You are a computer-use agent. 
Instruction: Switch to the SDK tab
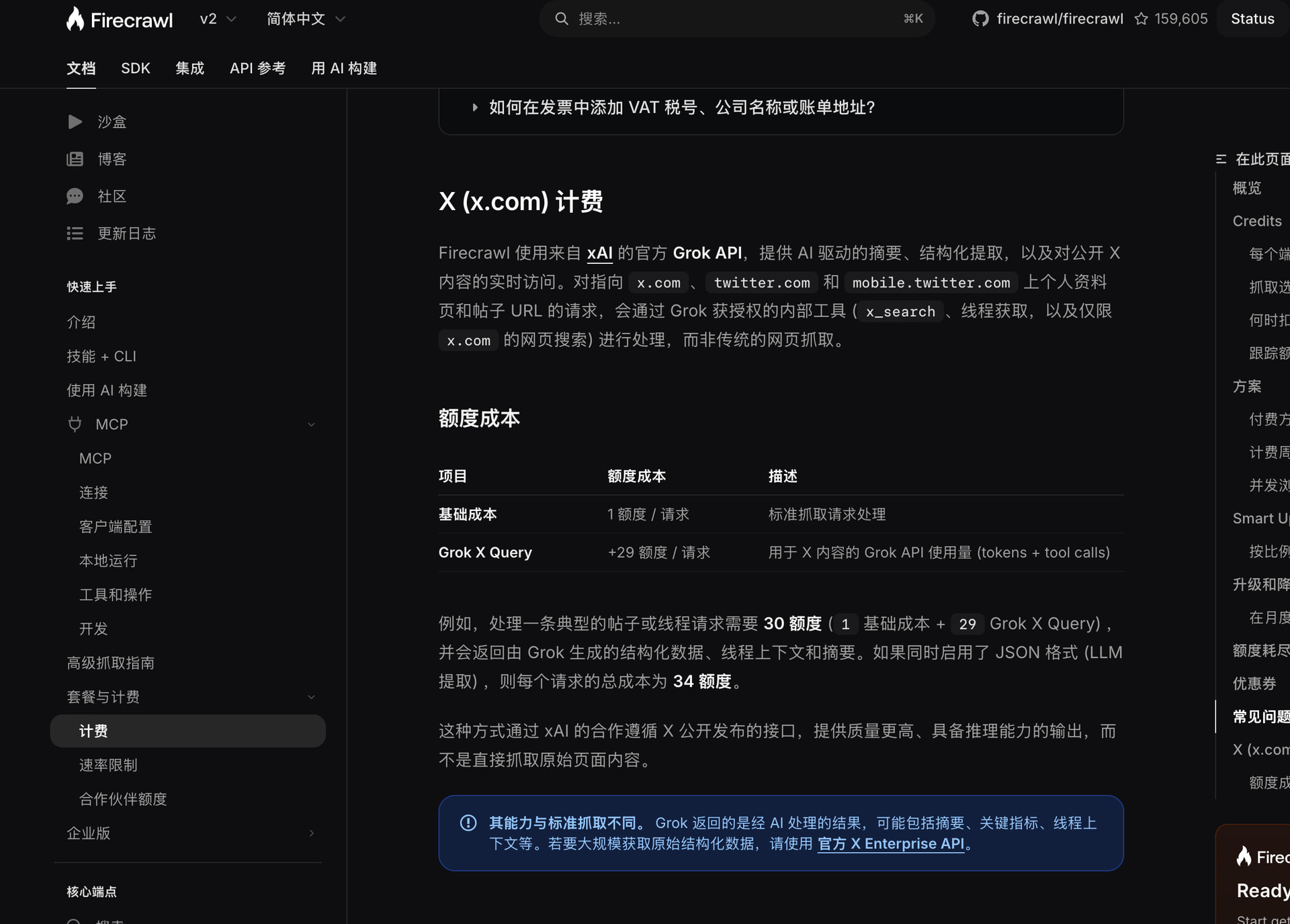136,68
